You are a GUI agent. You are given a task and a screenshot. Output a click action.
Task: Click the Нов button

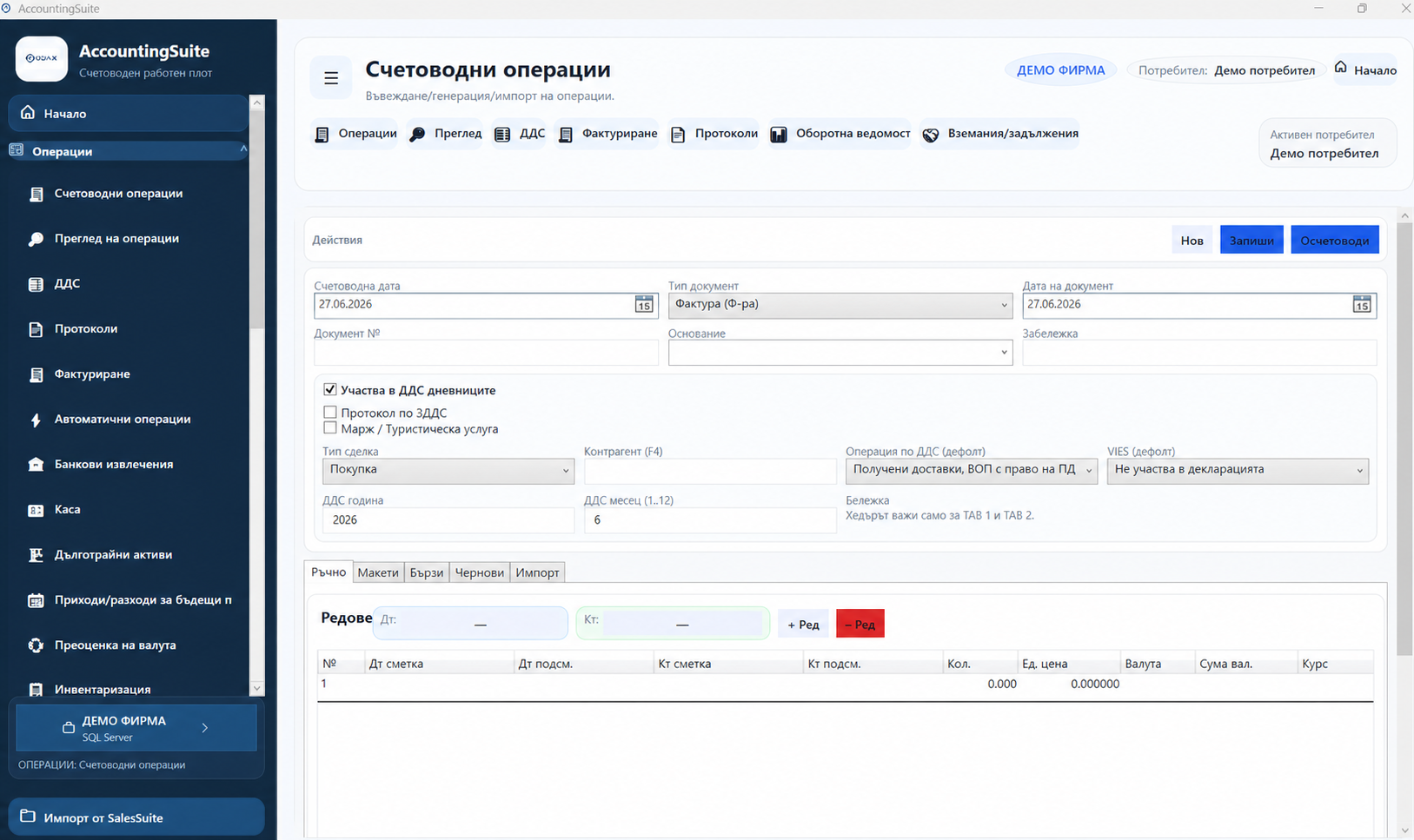click(1192, 240)
